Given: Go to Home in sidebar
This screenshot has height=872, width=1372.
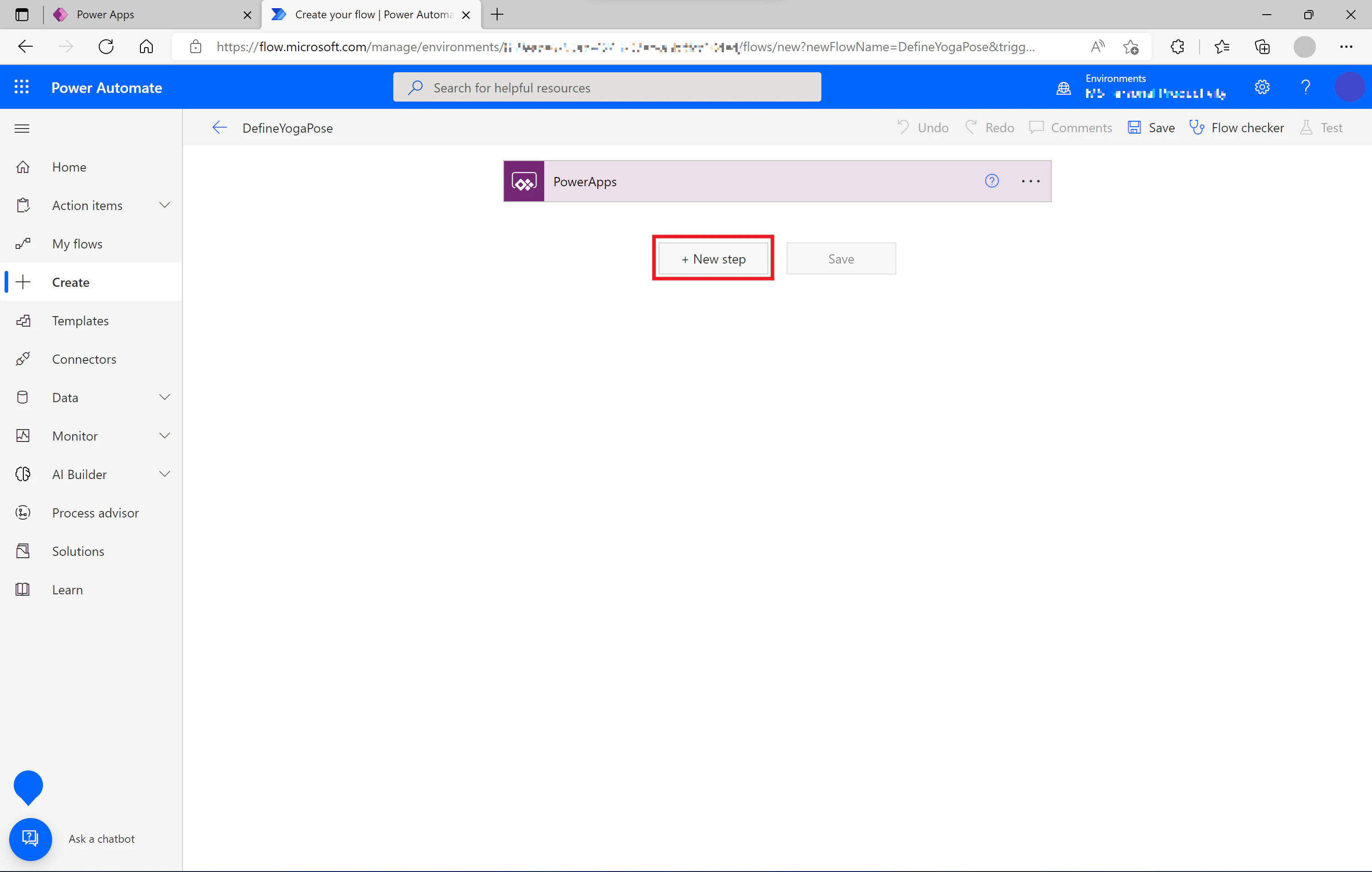Looking at the screenshot, I should click(91, 167).
